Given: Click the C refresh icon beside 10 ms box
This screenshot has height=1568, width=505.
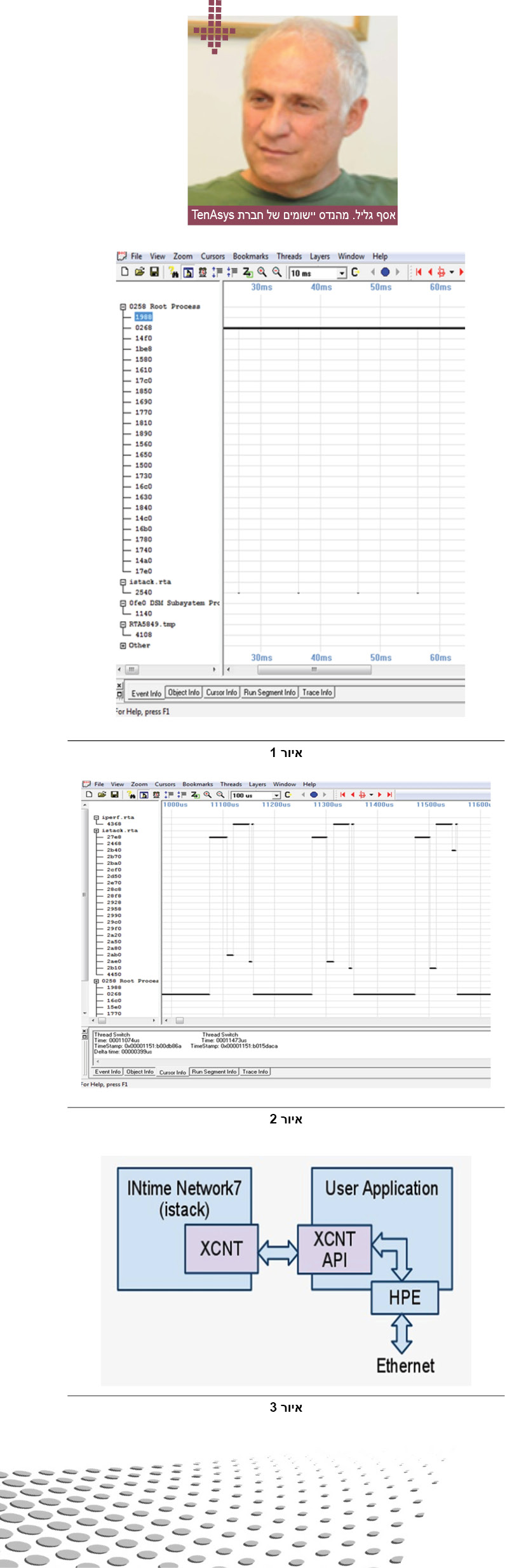Looking at the screenshot, I should point(355,272).
